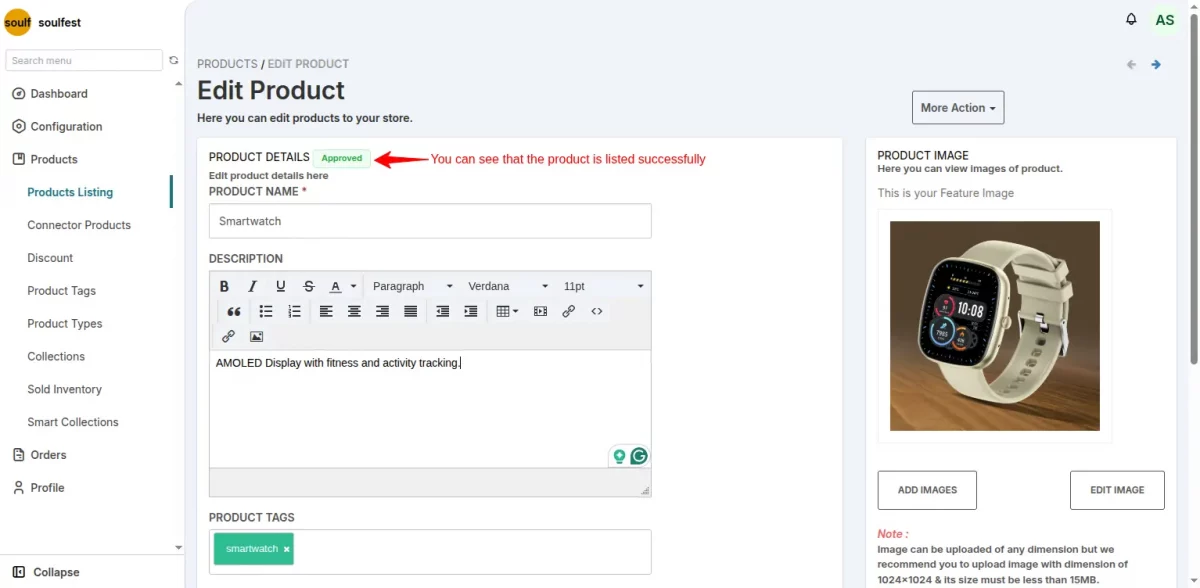Open Sold Inventory page
1200x588 pixels.
point(65,390)
